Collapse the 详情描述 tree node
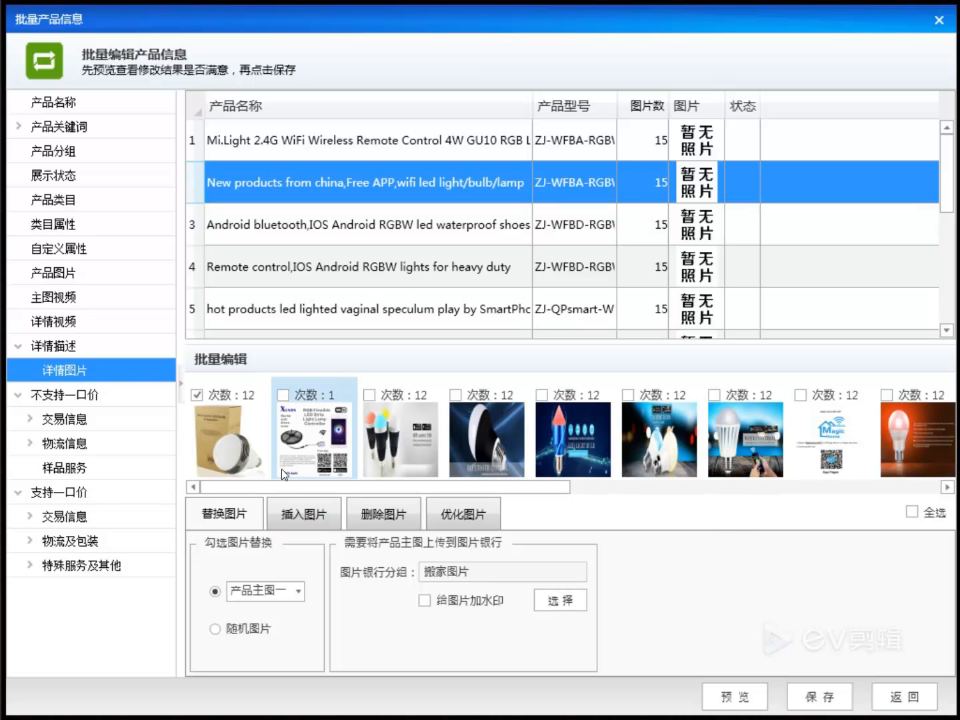Image resolution: width=960 pixels, height=720 pixels. coord(18,346)
